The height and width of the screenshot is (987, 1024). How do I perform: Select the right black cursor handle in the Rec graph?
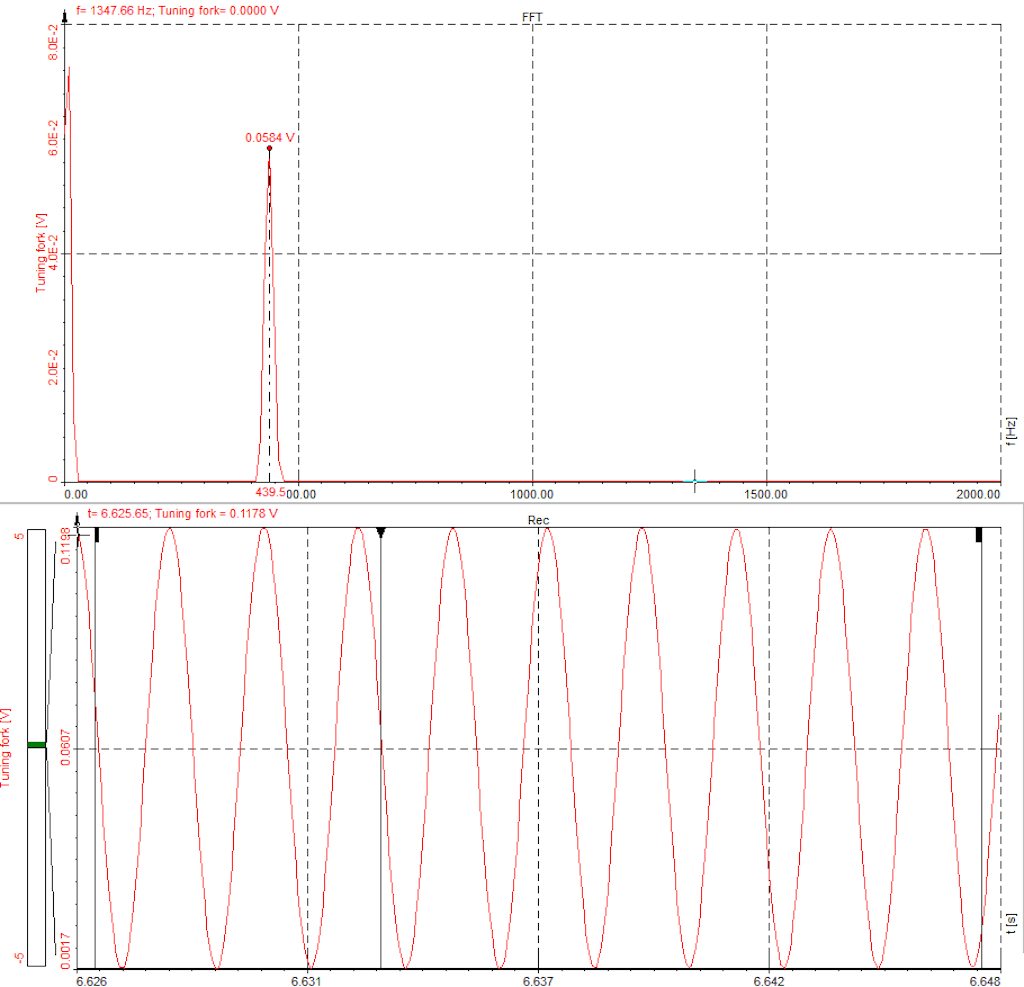click(979, 535)
